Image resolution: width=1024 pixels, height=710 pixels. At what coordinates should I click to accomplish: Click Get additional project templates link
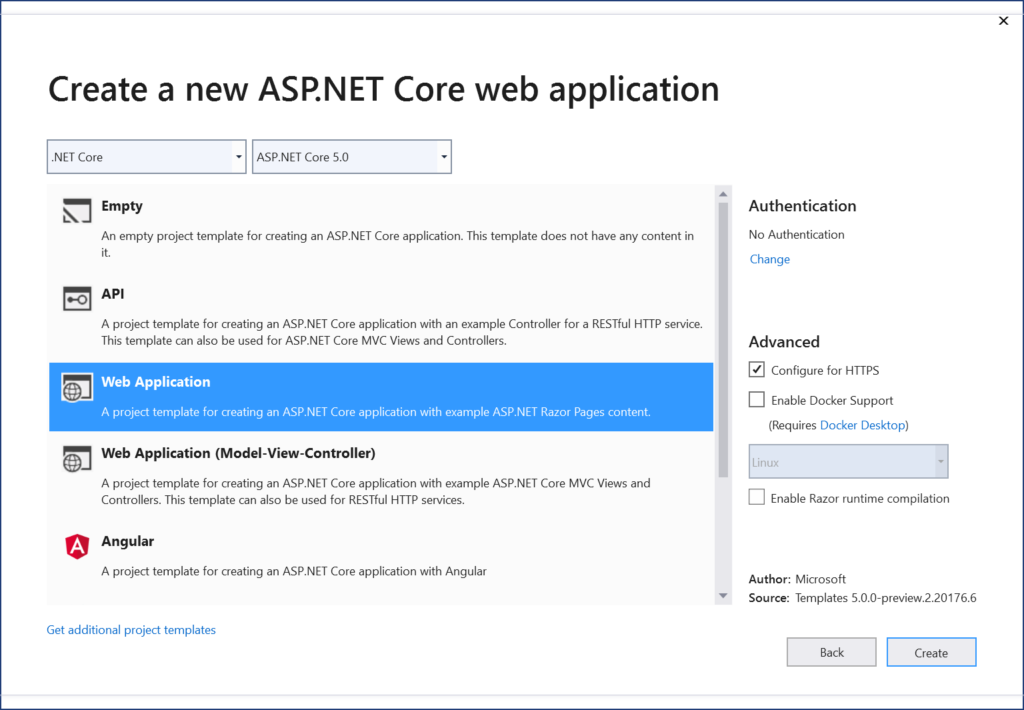[x=131, y=630]
